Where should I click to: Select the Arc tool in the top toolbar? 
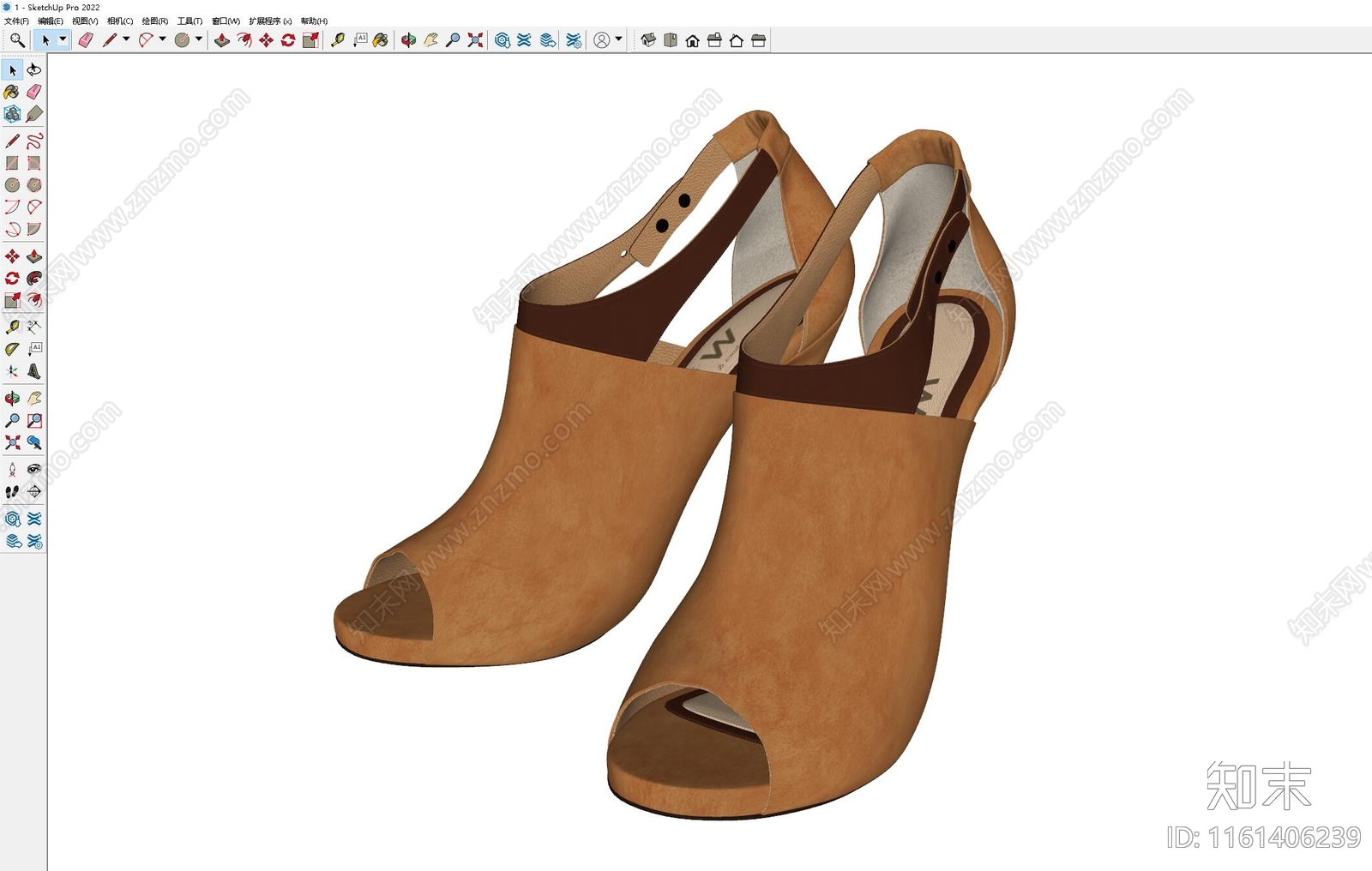[146, 40]
